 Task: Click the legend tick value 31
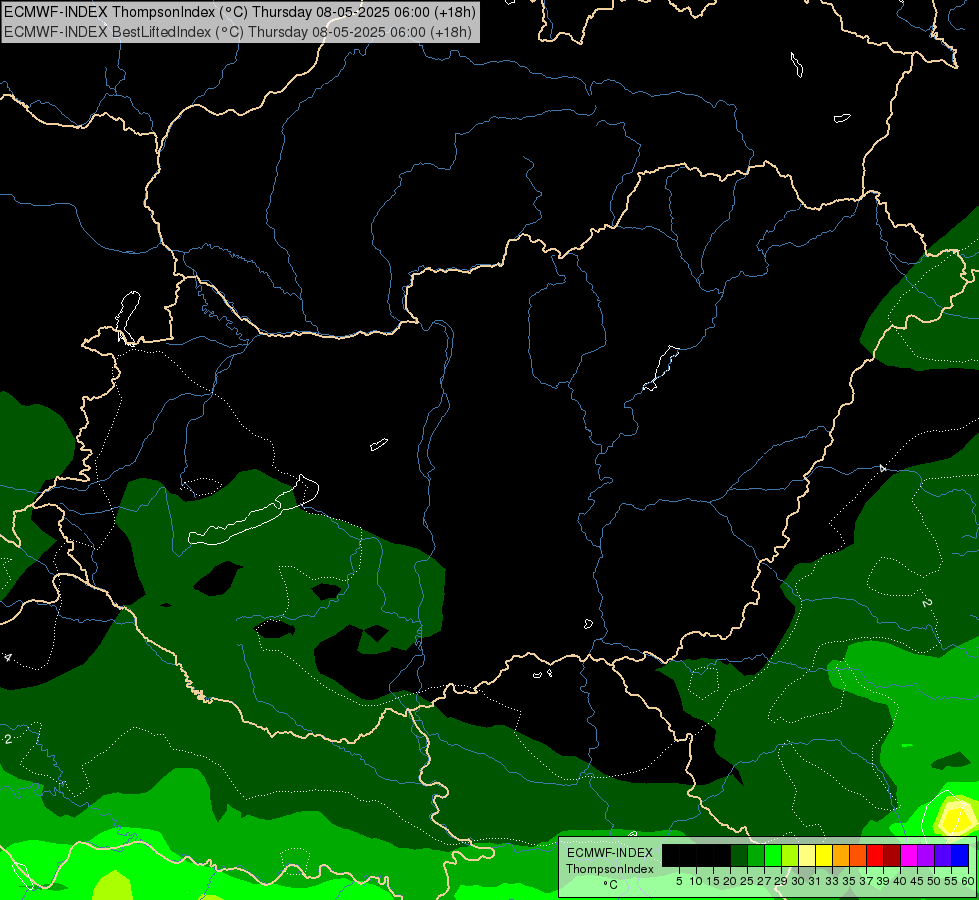tap(815, 881)
